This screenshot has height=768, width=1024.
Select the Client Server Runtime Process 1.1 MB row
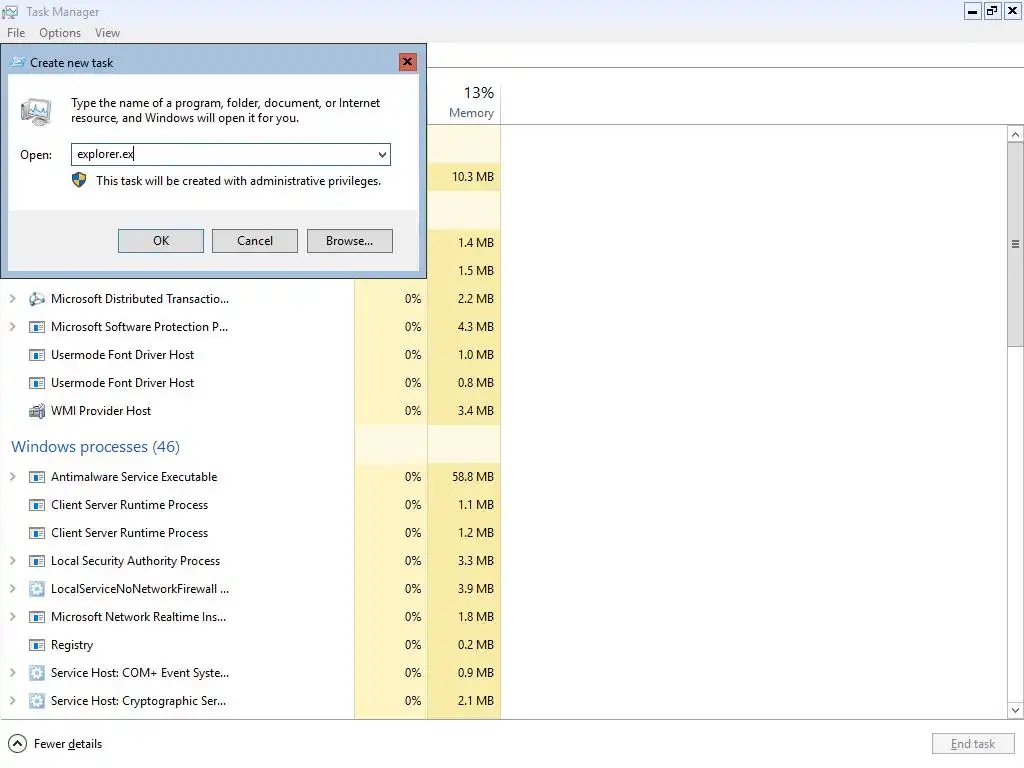250,505
